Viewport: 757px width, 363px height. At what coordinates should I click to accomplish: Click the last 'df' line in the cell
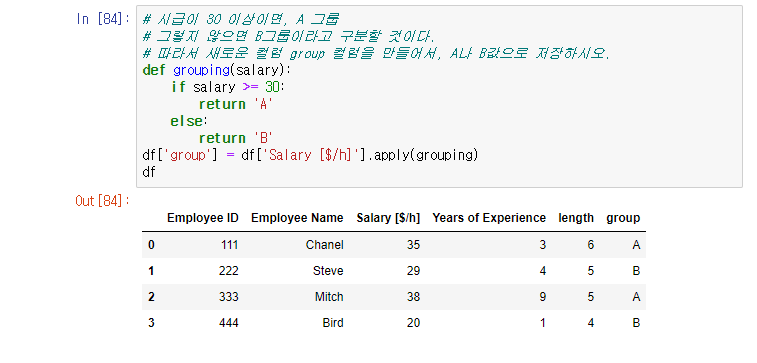coord(149,172)
